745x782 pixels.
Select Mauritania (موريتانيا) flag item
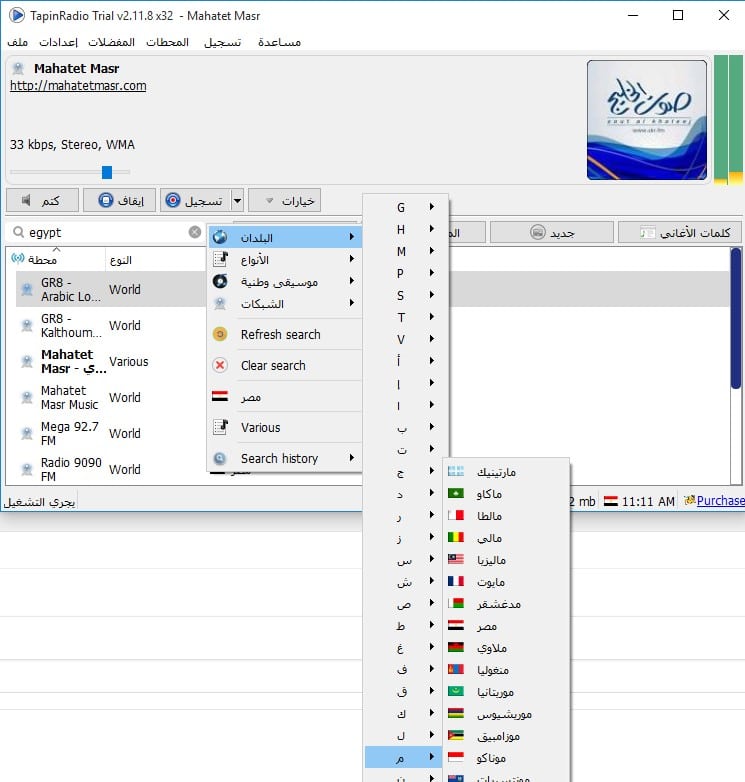pos(456,692)
